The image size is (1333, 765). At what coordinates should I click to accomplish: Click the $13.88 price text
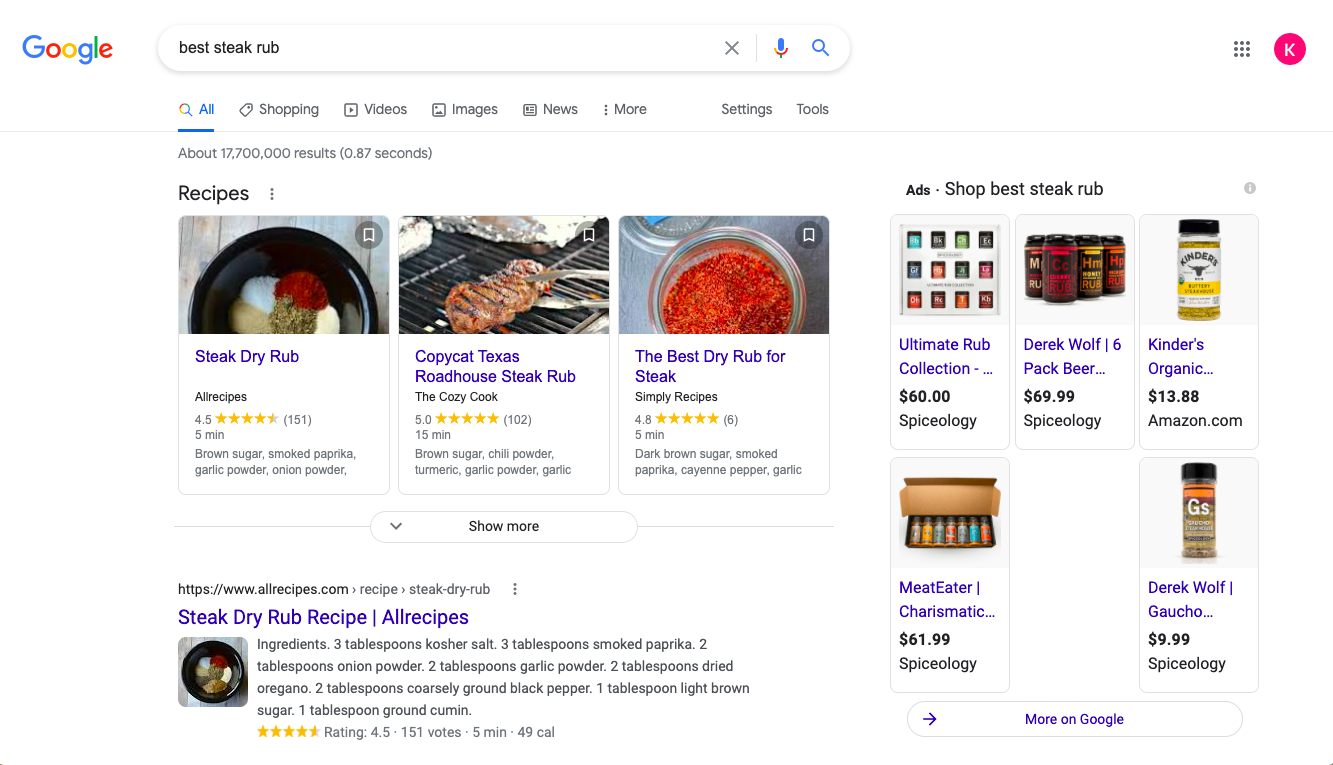(x=1173, y=397)
